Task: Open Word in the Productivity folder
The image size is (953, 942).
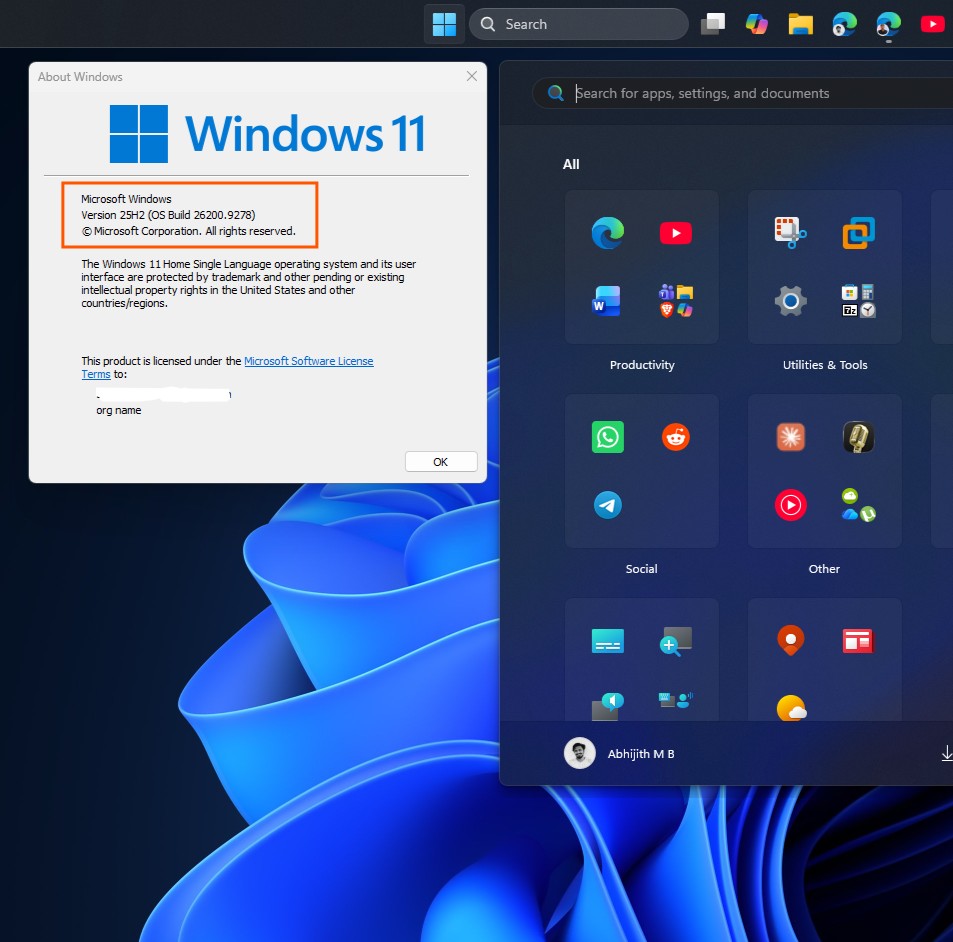Action: pyautogui.click(x=607, y=301)
